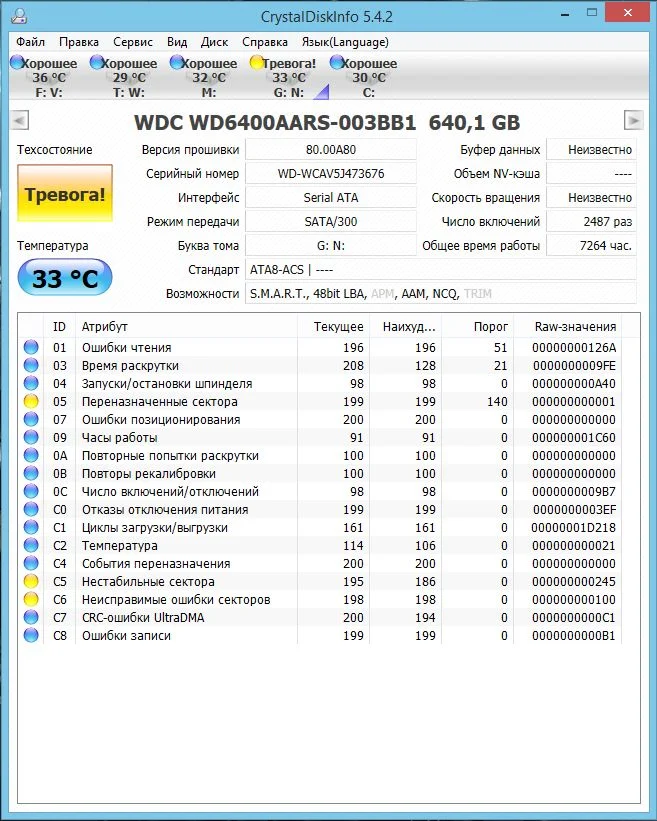Click raw value 00000000126A

[x=574, y=348]
